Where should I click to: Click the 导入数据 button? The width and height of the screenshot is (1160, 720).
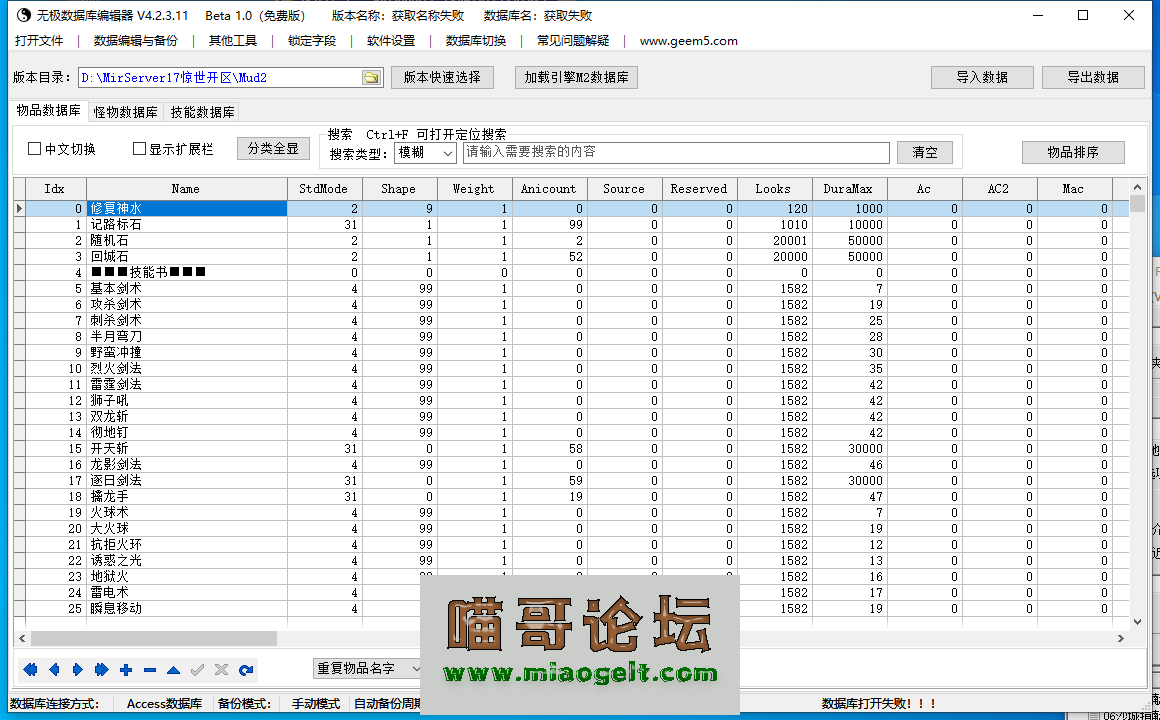[x=981, y=78]
